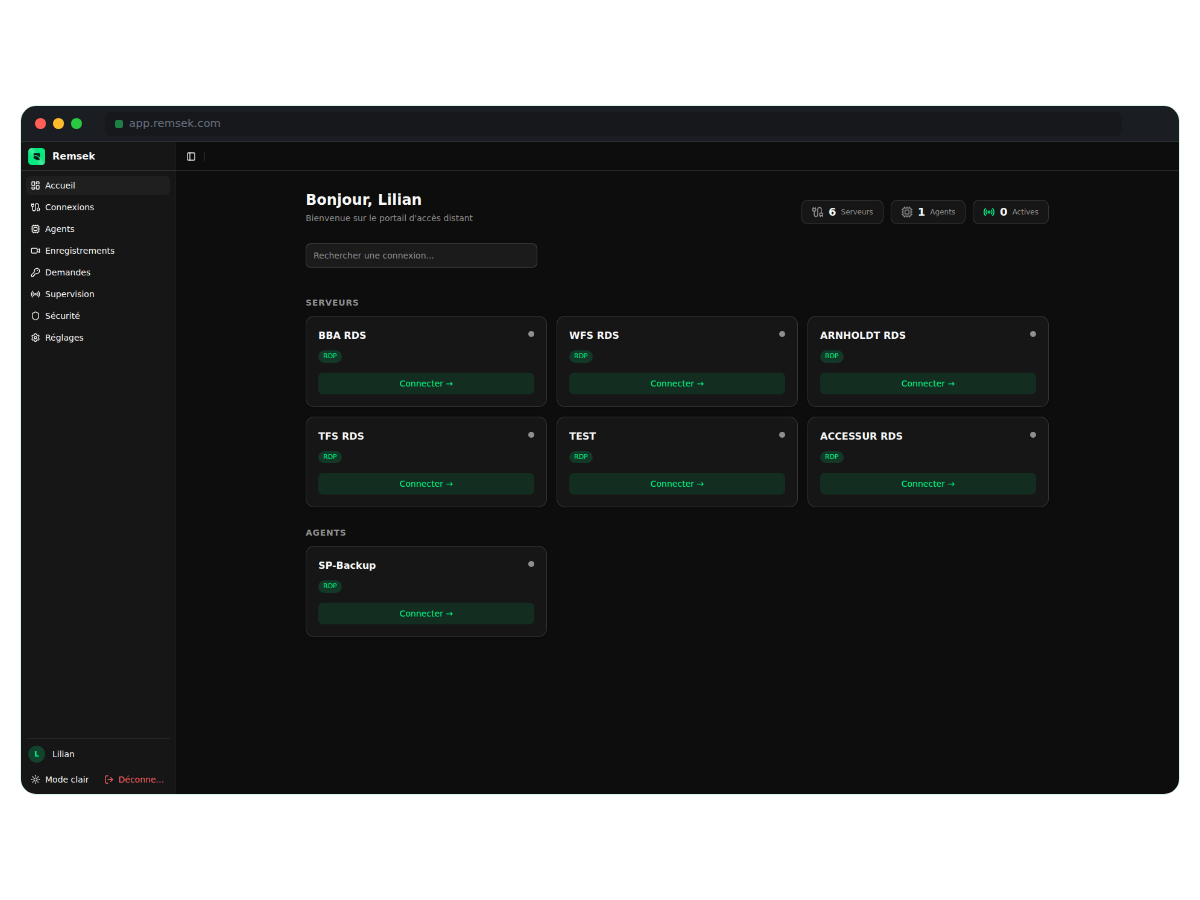The height and width of the screenshot is (900, 1200).
Task: Click the Remsek logo icon
Action: (36, 156)
